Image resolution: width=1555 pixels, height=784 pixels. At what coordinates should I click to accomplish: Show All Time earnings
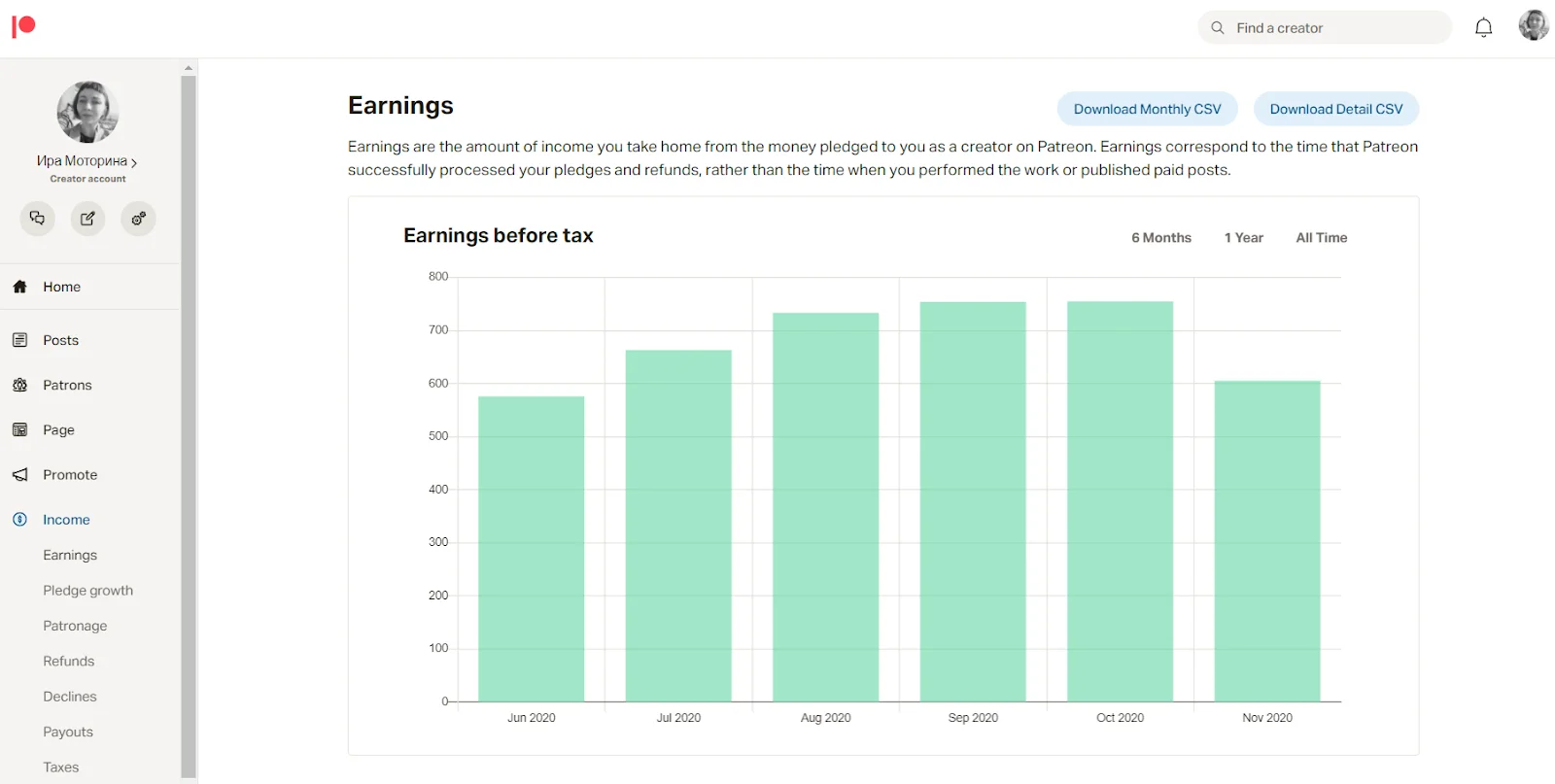tap(1321, 238)
